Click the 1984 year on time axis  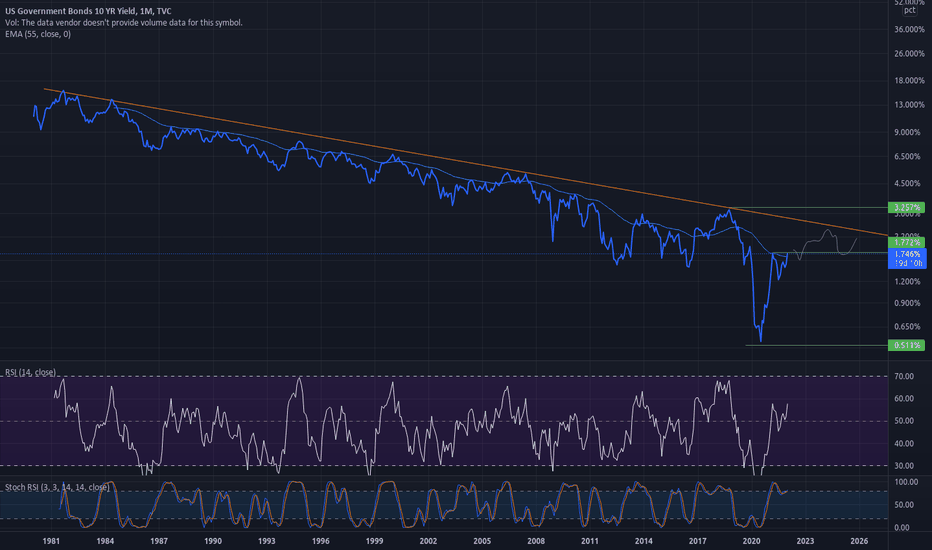(x=105, y=541)
